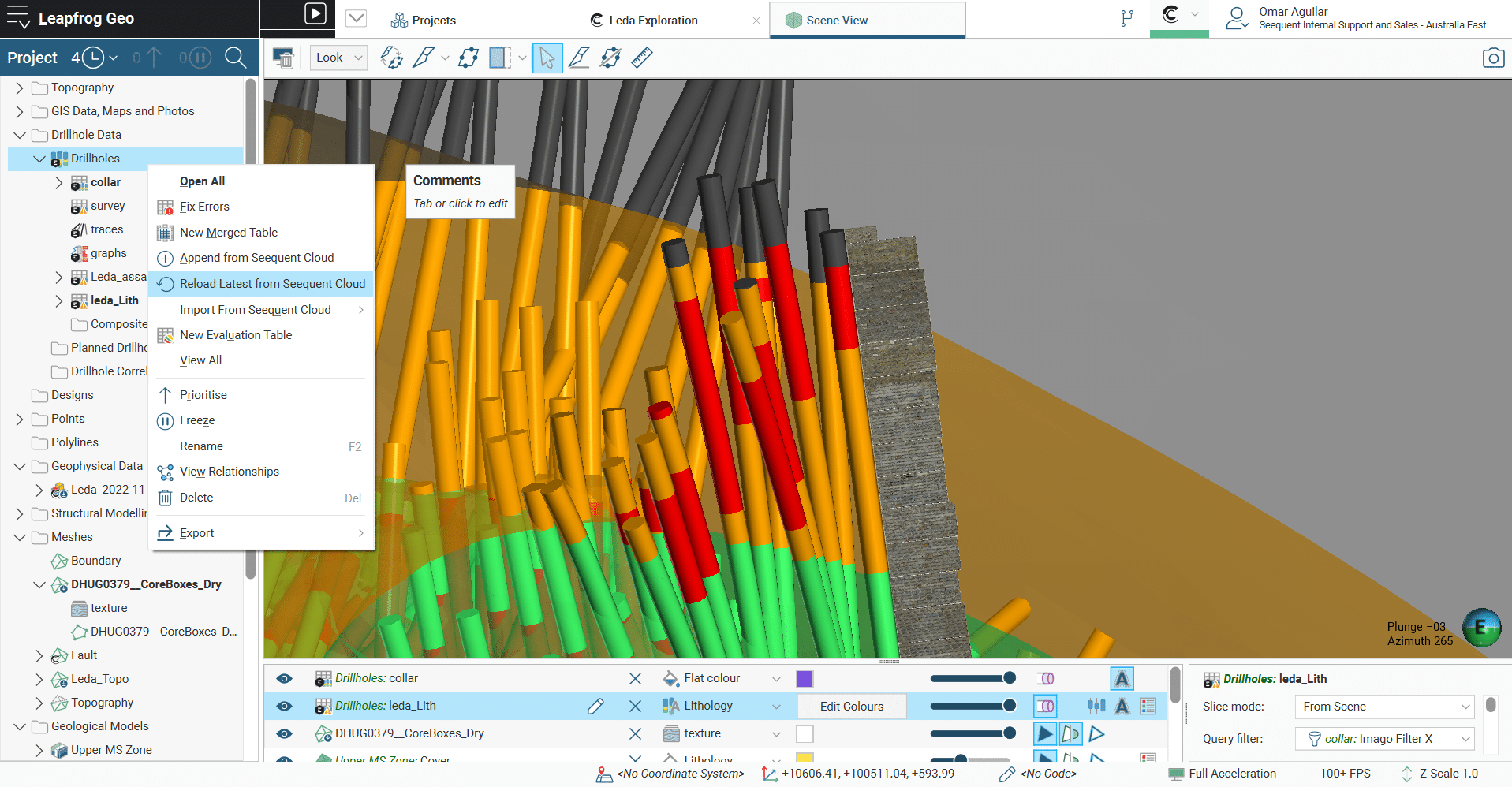The image size is (1512, 787).
Task: Remove Drillholes collar from scene list
Action: pos(635,678)
